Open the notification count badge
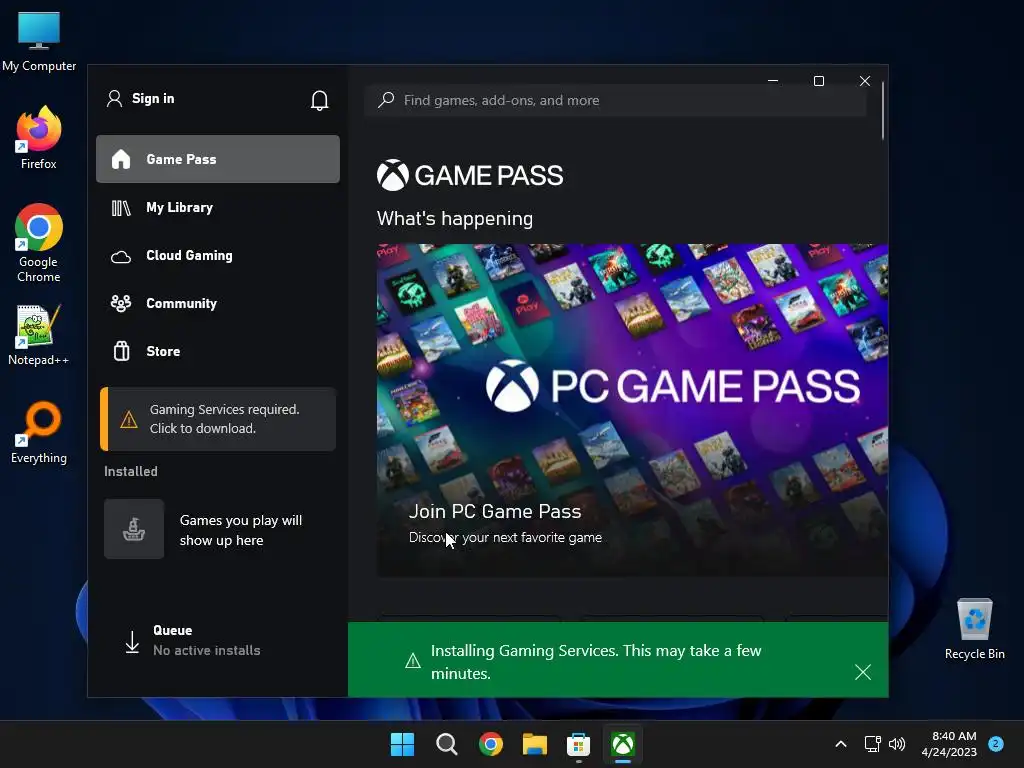 click(x=996, y=744)
